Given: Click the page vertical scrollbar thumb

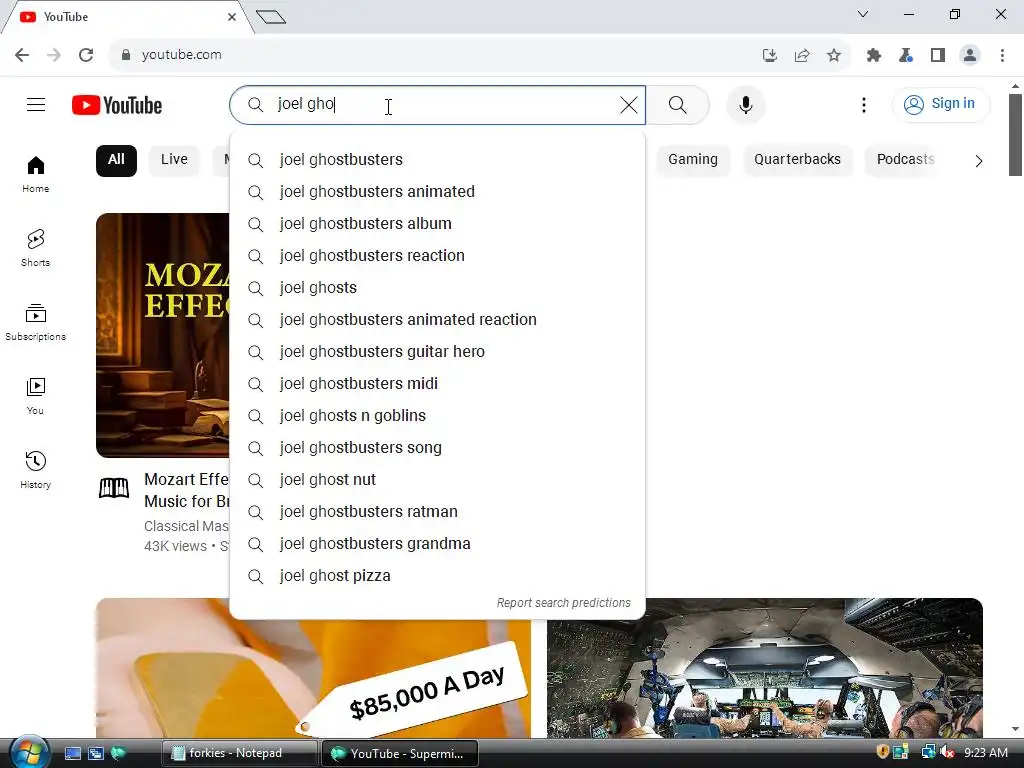Looking at the screenshot, I should (x=1015, y=135).
